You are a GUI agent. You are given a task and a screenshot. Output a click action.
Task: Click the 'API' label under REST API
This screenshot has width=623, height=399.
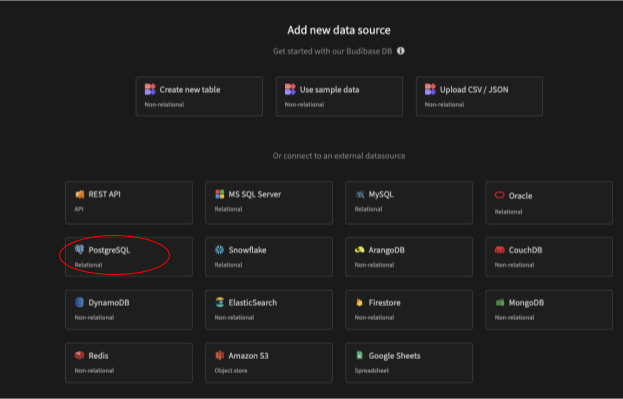tap(79, 209)
